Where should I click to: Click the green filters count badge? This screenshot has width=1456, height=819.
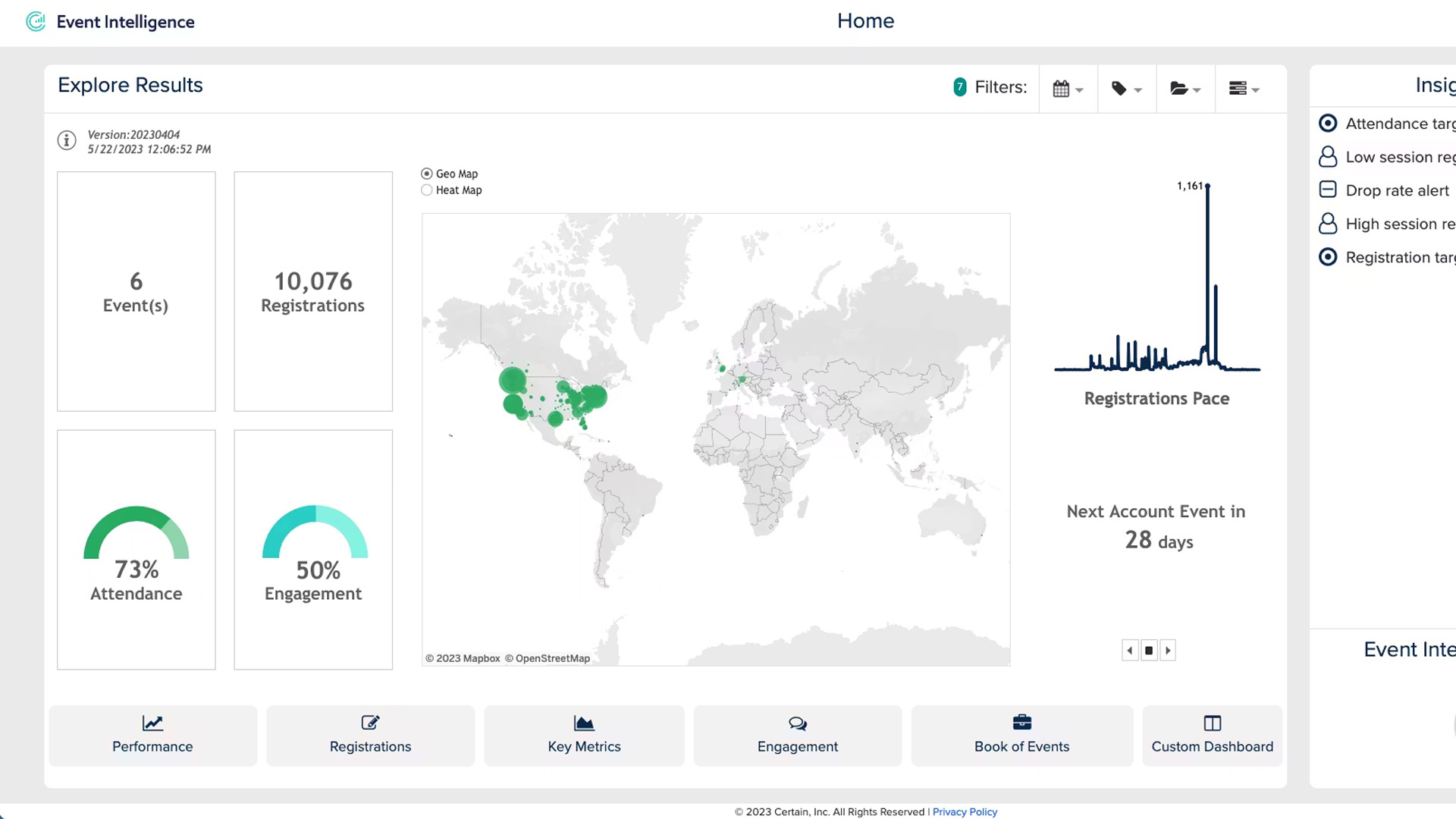[x=959, y=87]
